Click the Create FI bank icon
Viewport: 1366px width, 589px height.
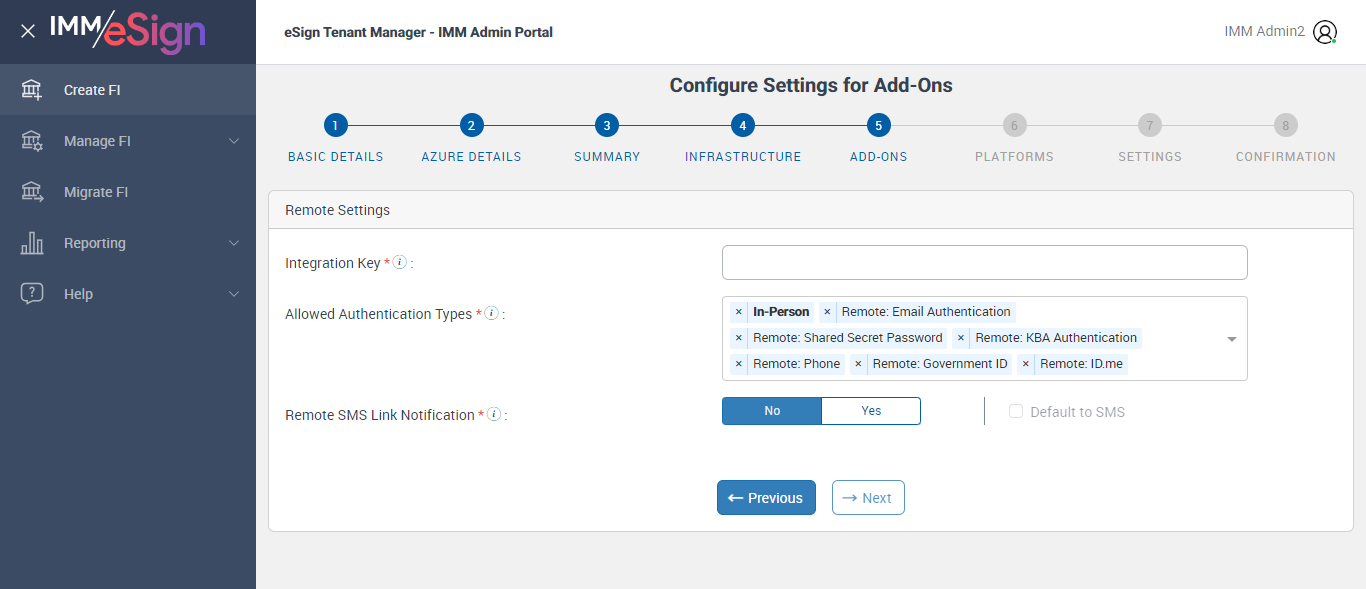[x=32, y=90]
